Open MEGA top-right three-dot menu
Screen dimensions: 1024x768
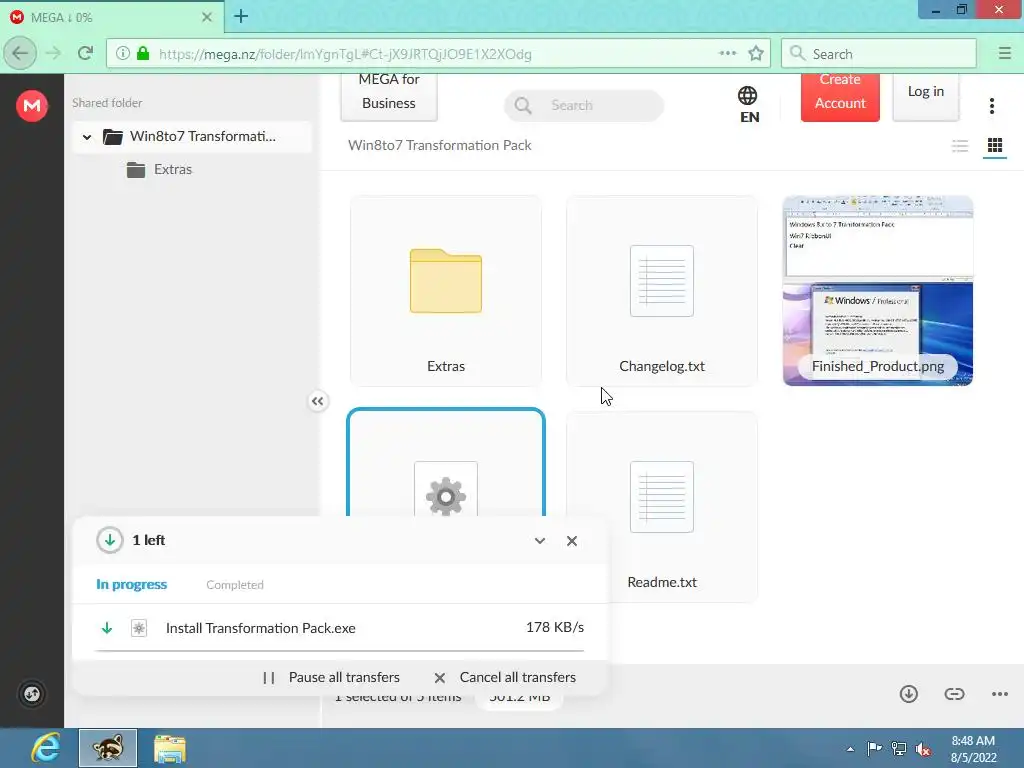[991, 106]
